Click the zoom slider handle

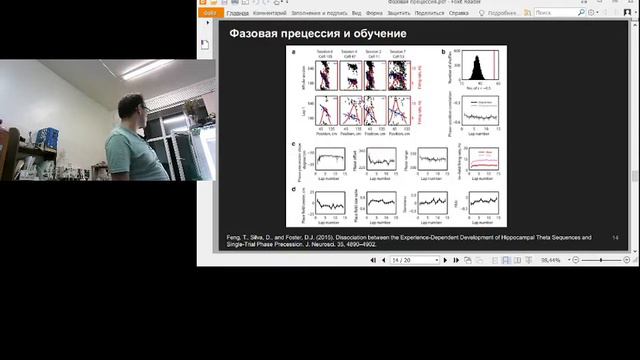(601, 260)
